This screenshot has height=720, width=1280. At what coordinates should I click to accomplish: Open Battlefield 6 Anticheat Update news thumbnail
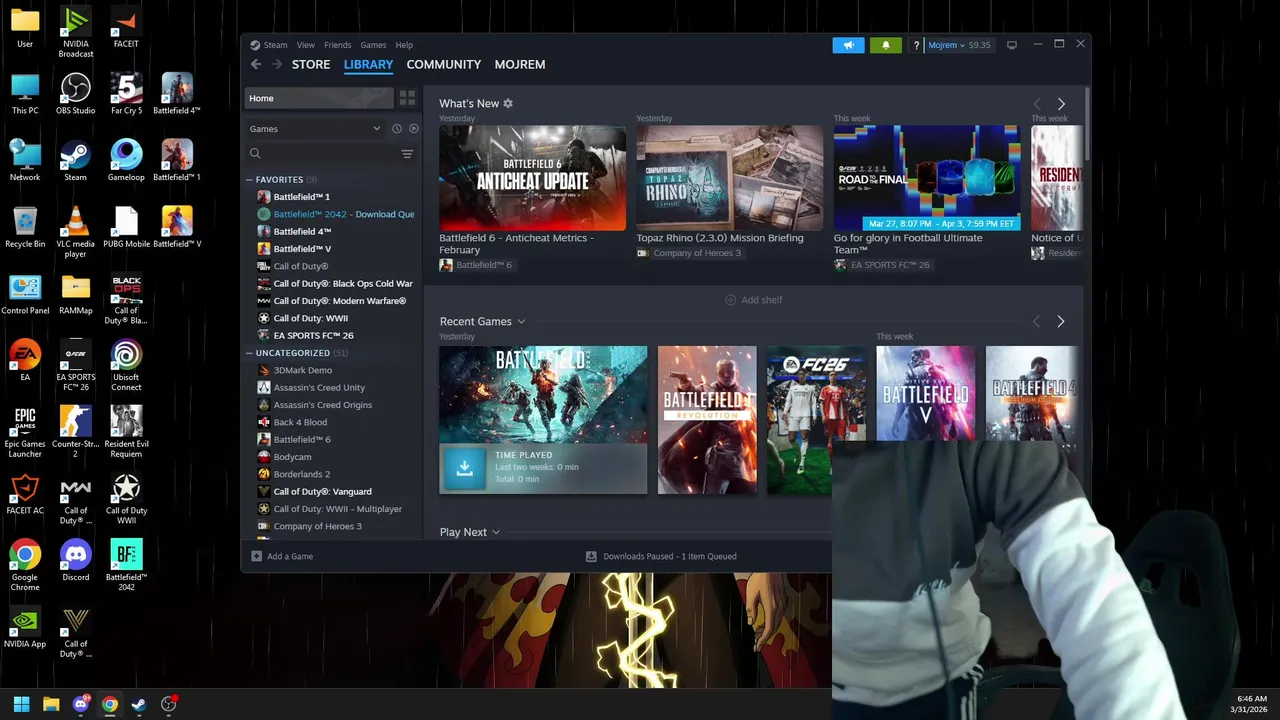coord(532,178)
